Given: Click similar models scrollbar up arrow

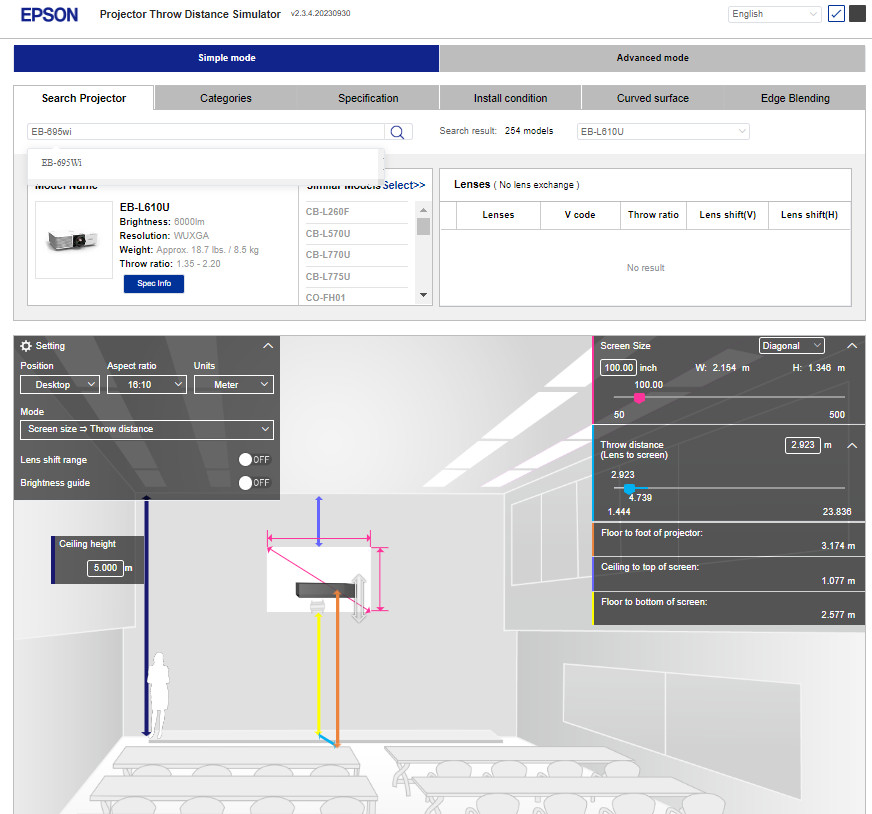Looking at the screenshot, I should (x=423, y=210).
